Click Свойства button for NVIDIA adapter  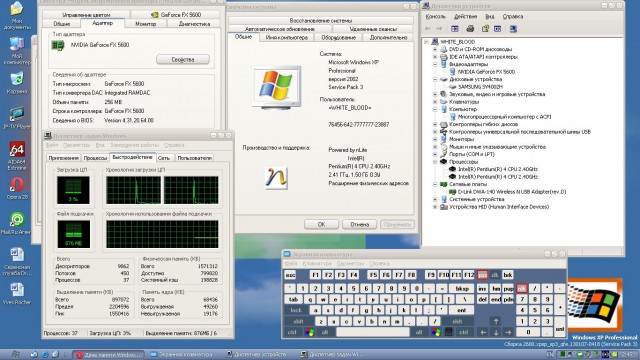(x=182, y=60)
